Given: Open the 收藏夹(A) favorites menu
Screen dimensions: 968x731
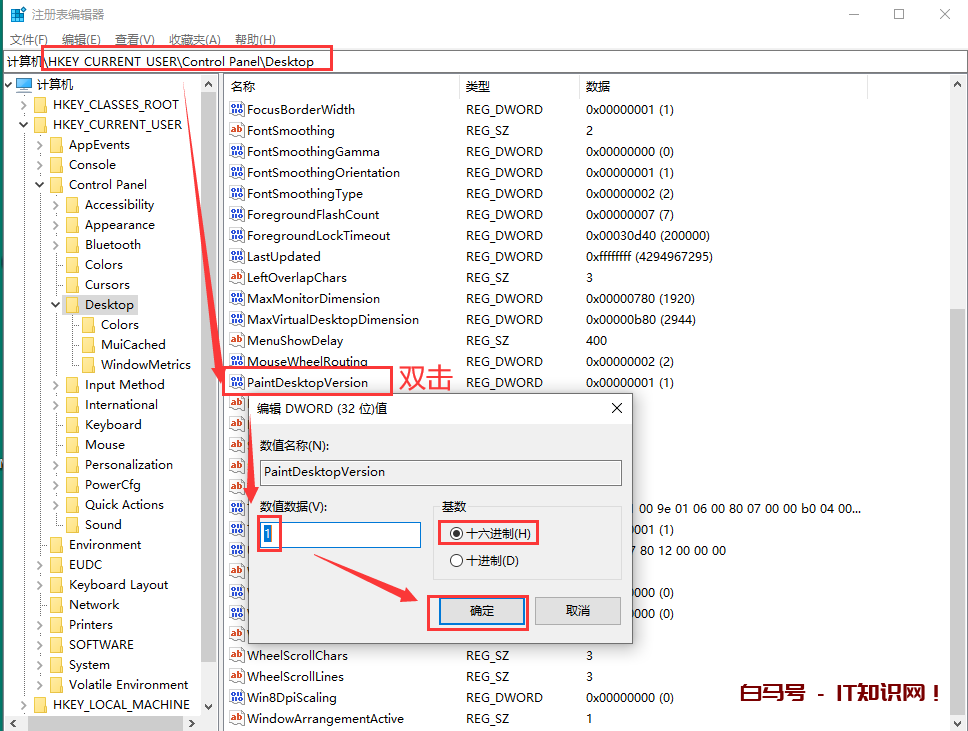Looking at the screenshot, I should [x=194, y=40].
